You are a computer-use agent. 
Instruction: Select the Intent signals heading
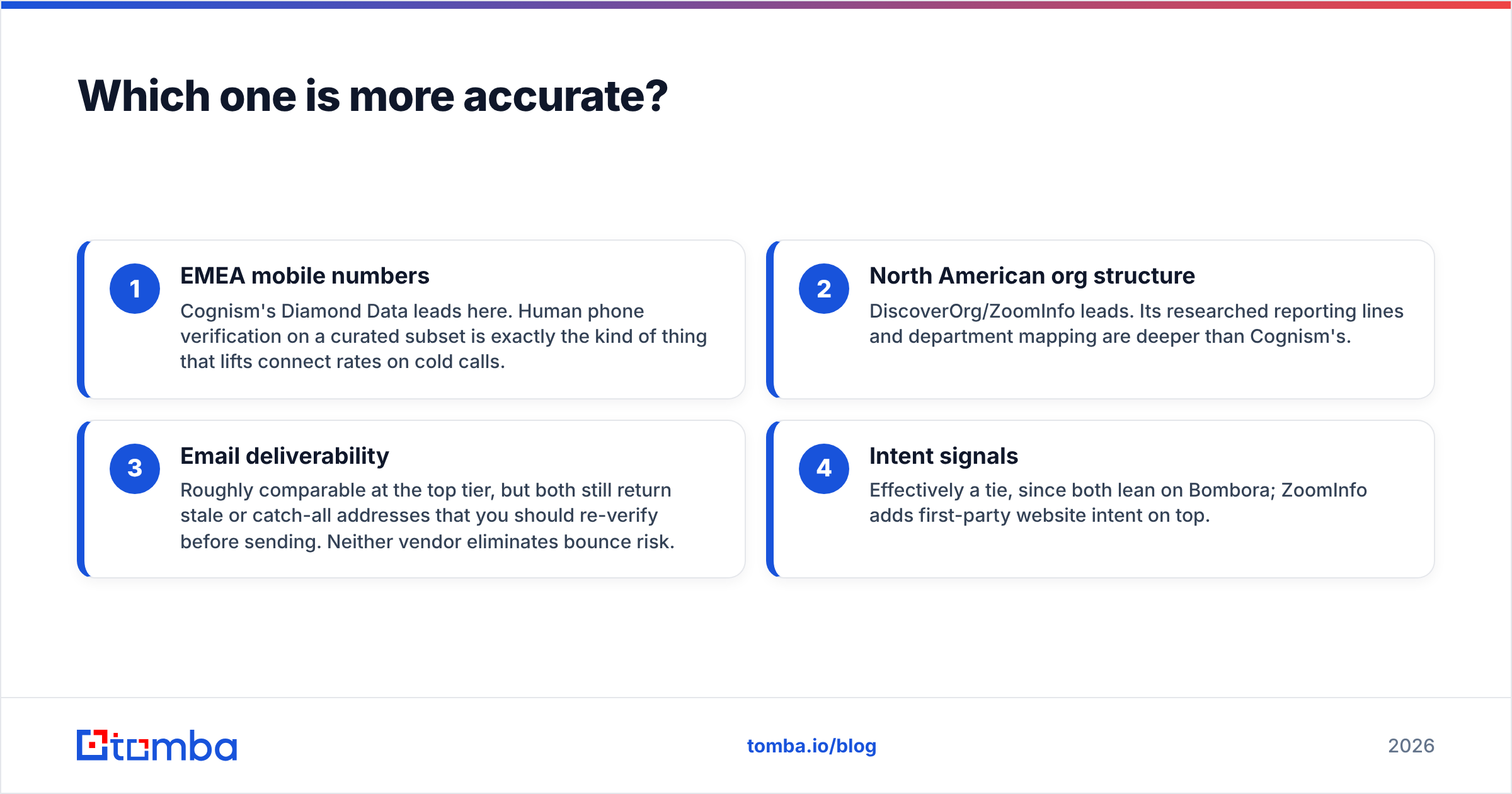pos(944,456)
